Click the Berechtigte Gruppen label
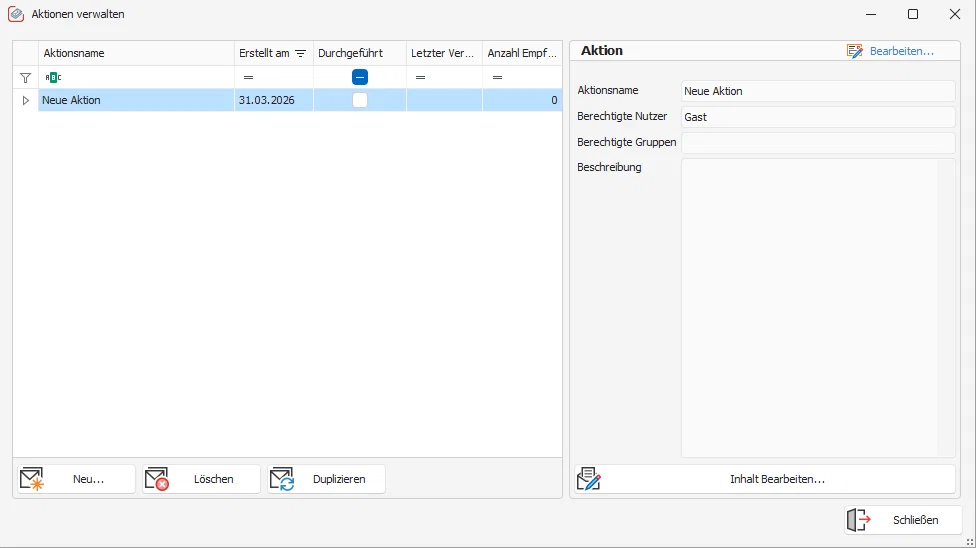 pos(626,142)
